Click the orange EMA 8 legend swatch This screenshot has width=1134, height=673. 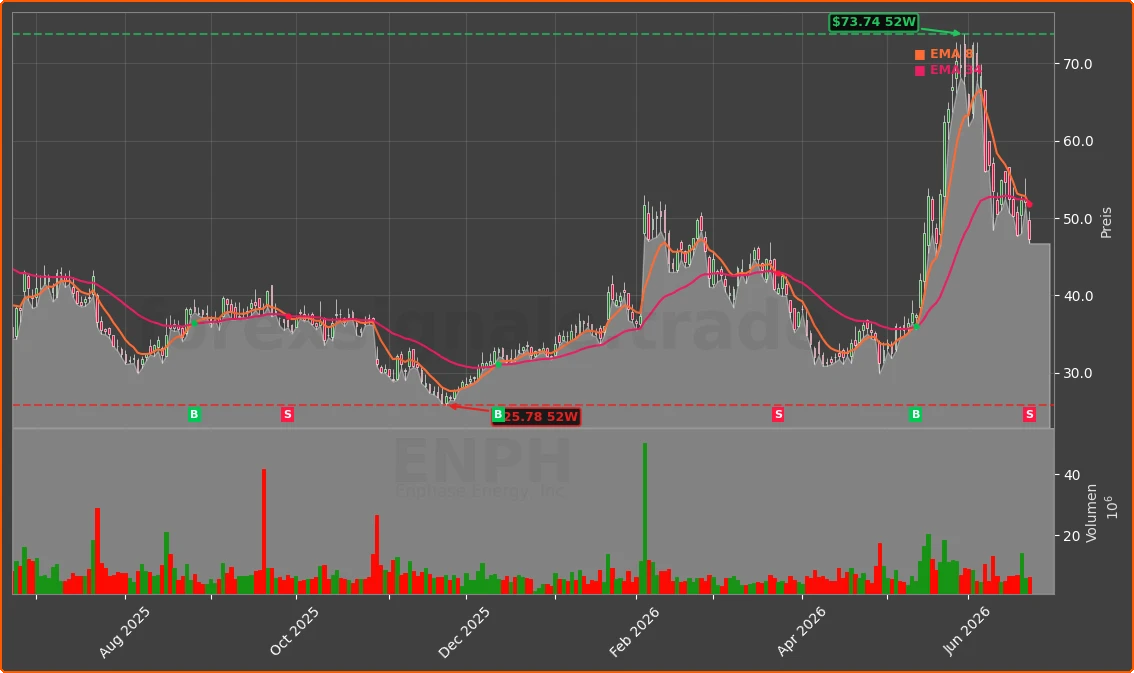coord(920,54)
